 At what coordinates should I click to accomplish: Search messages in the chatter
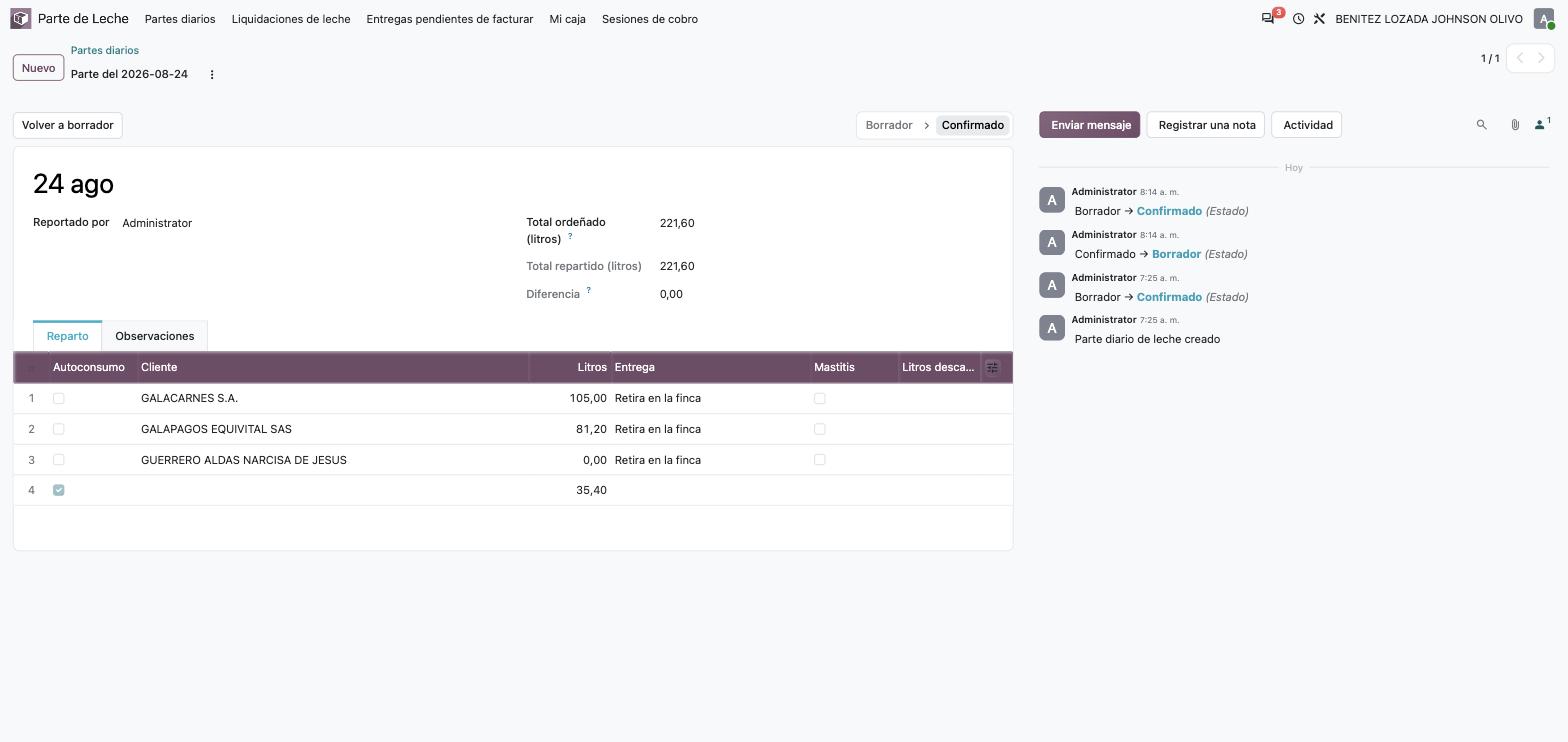(x=1482, y=125)
